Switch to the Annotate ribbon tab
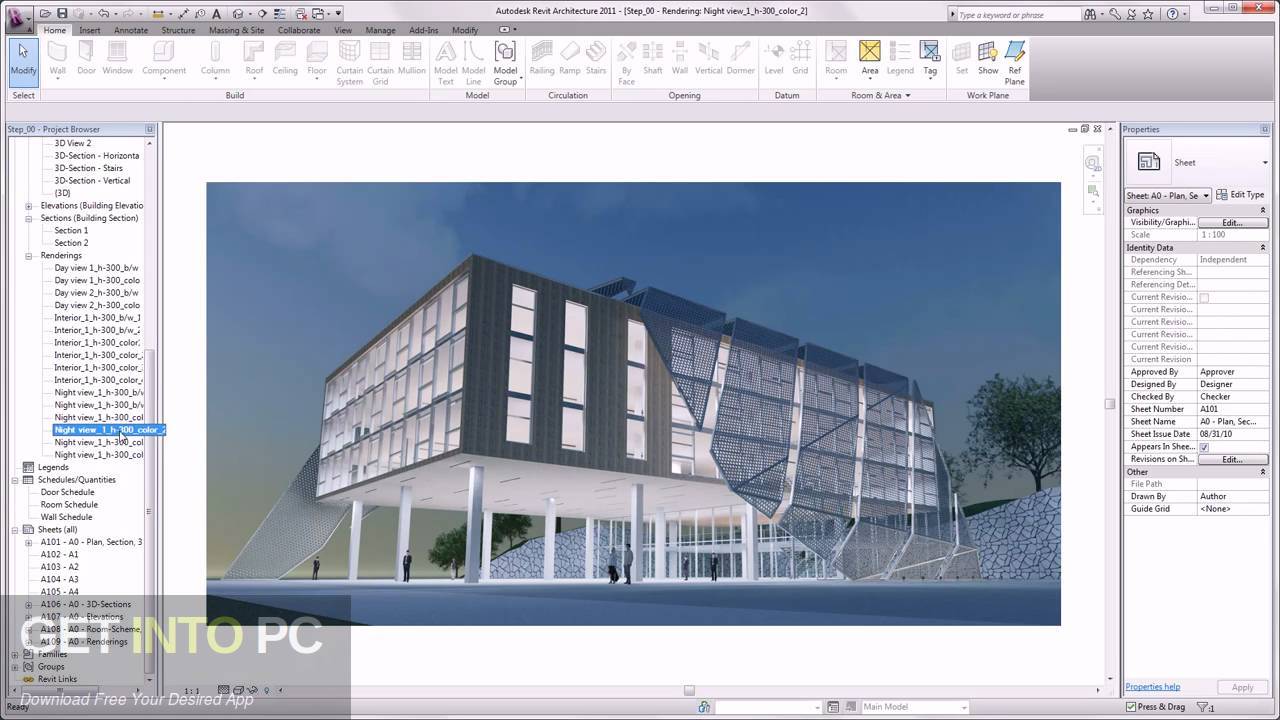This screenshot has width=1280, height=720. pyautogui.click(x=130, y=30)
